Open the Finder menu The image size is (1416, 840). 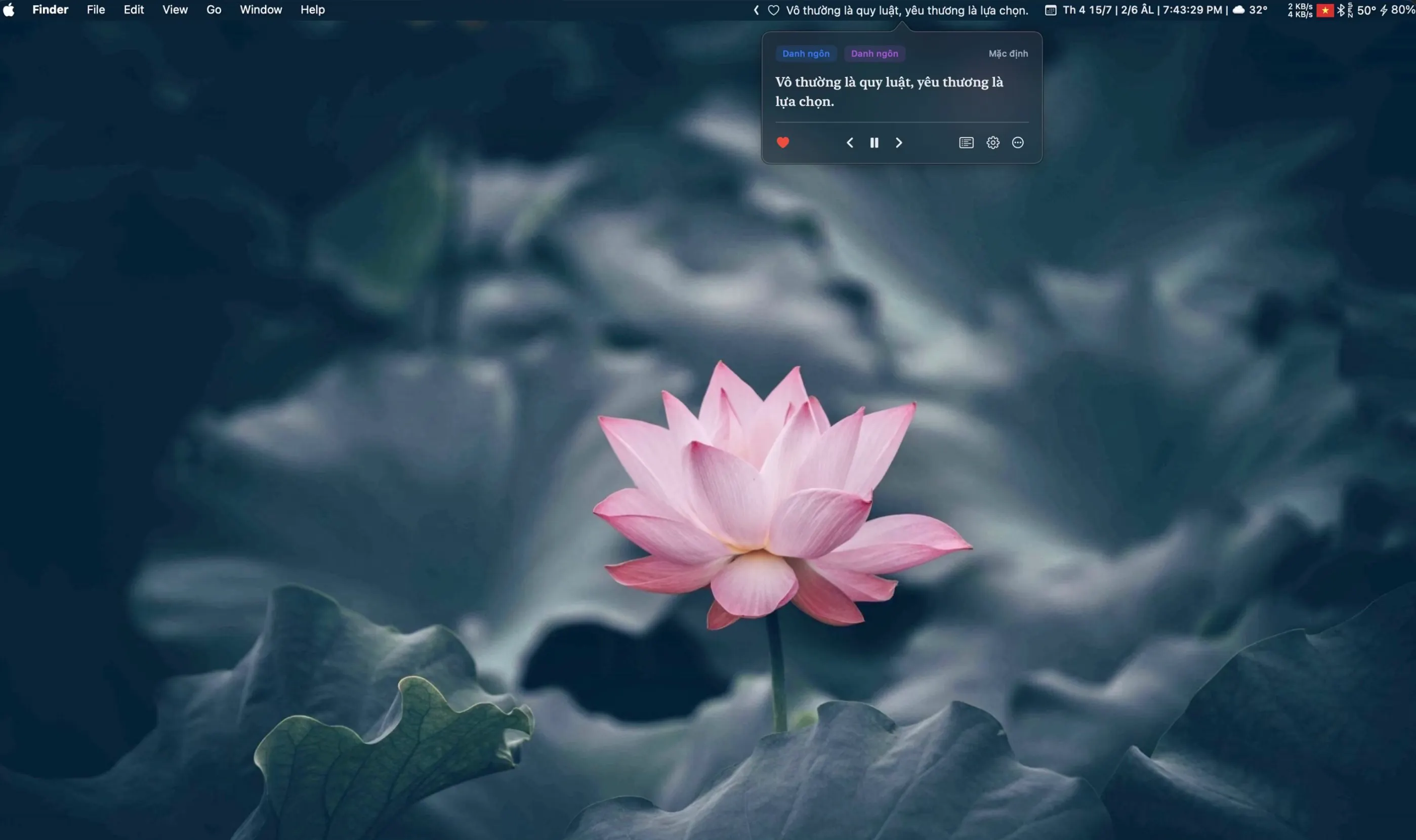50,10
